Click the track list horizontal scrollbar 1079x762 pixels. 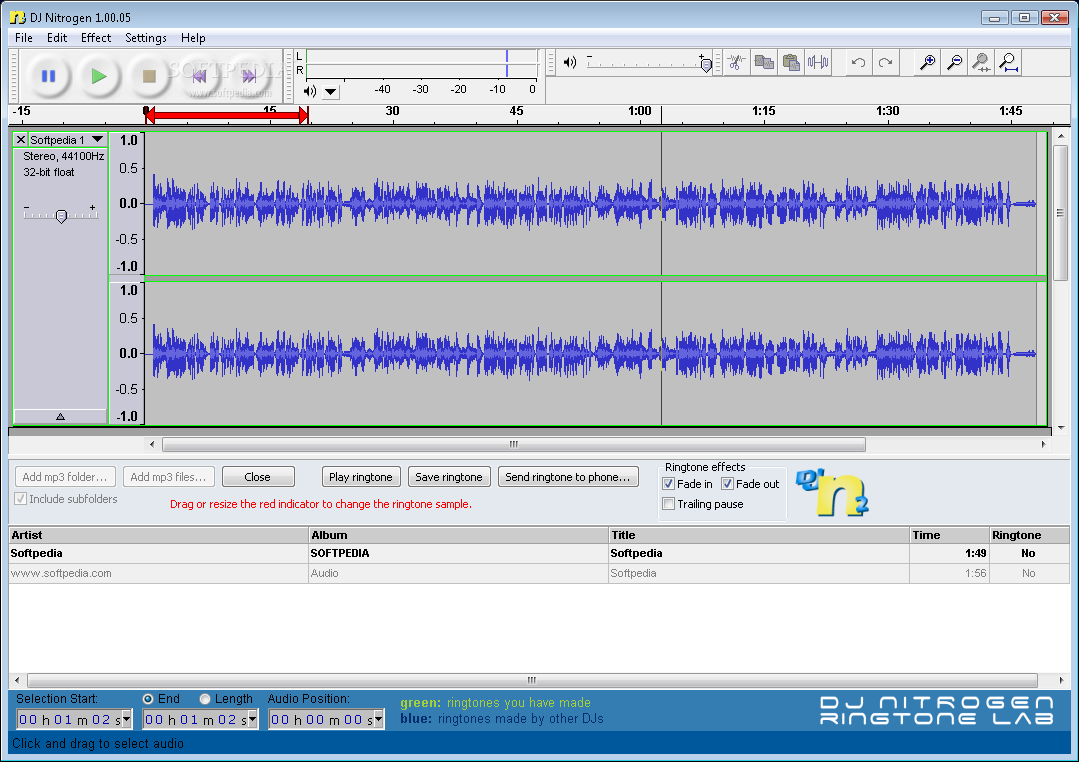[x=531, y=680]
